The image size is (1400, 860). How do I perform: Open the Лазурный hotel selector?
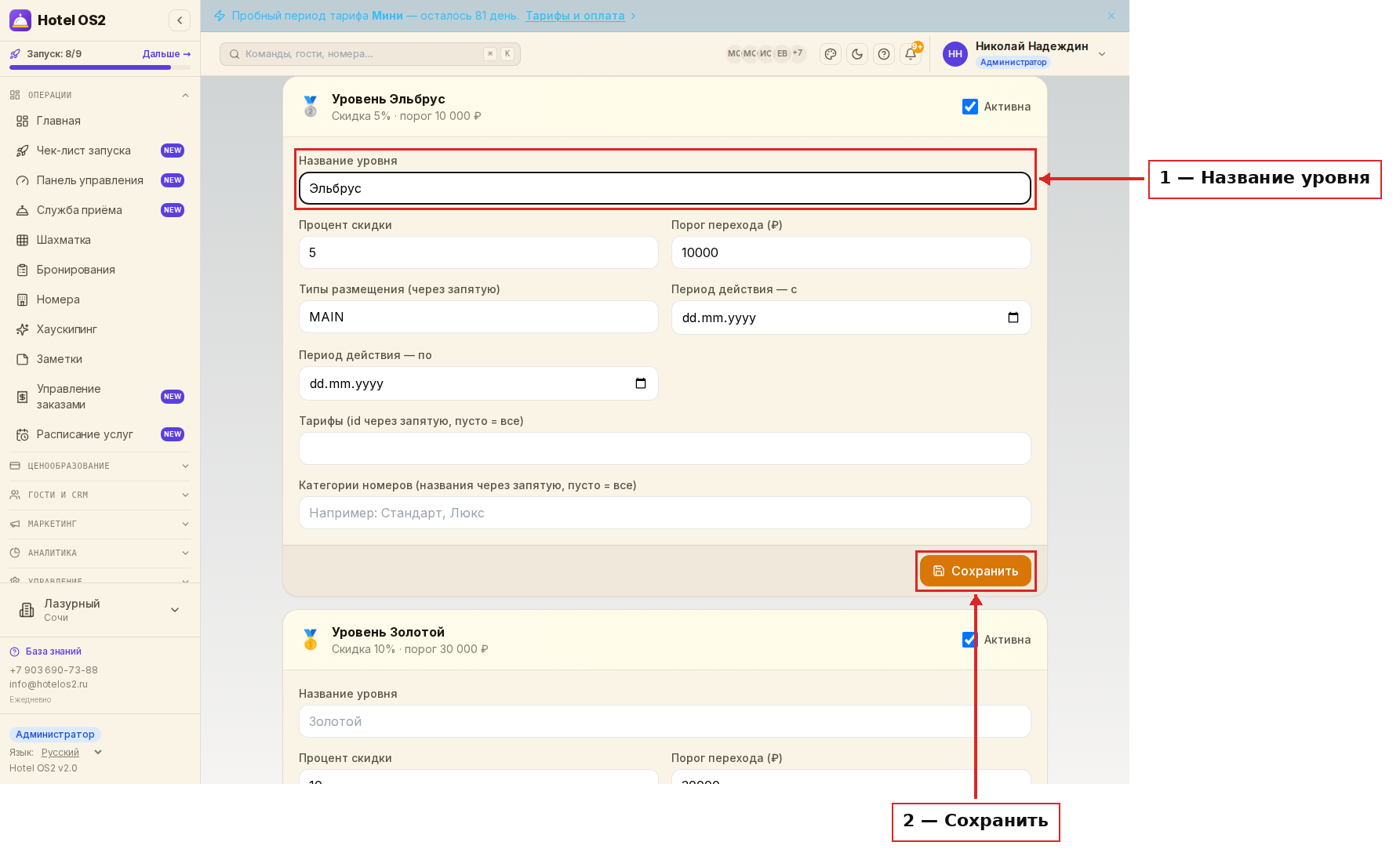pos(100,610)
